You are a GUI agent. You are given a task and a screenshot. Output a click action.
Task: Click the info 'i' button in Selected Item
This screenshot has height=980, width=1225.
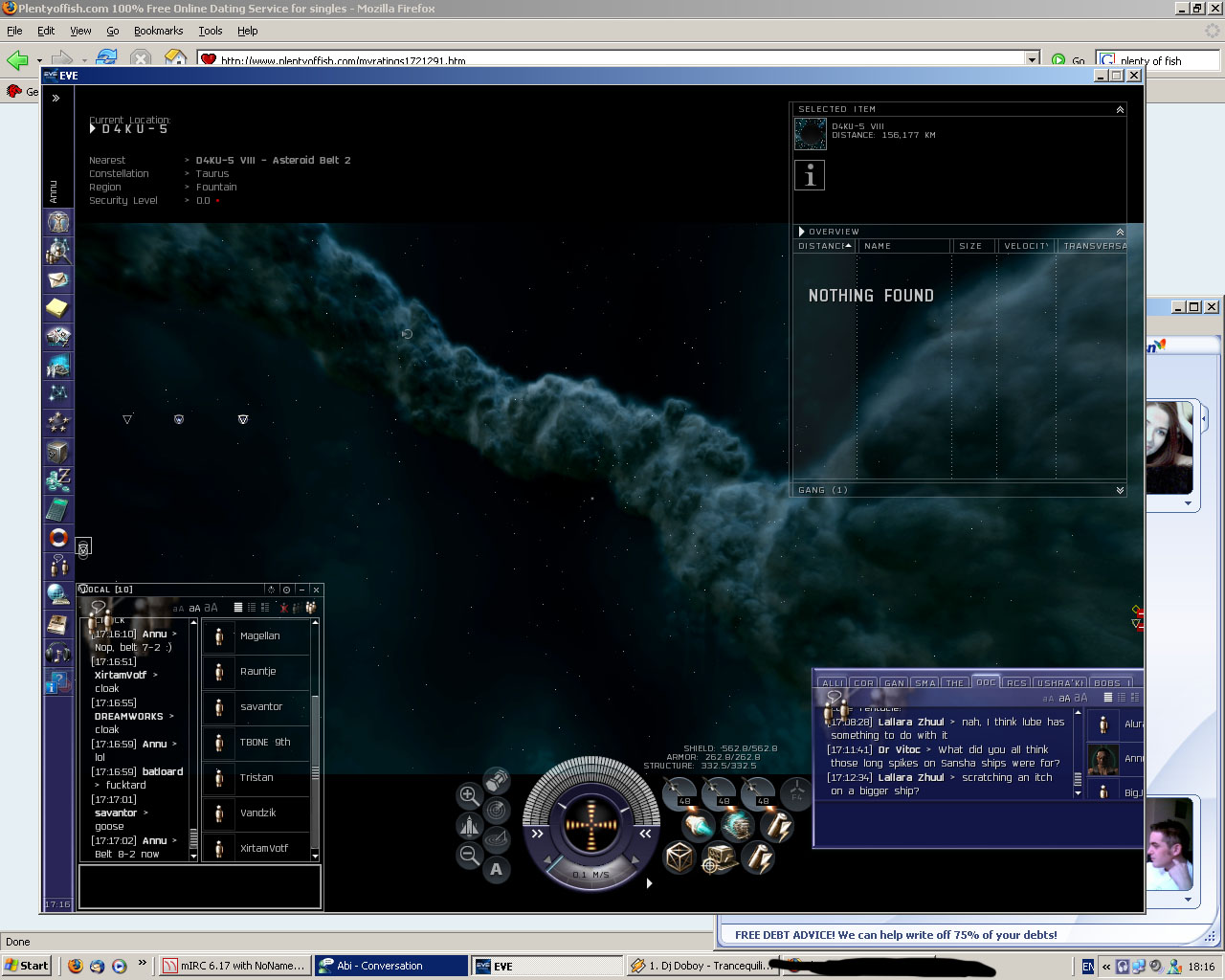pos(810,175)
